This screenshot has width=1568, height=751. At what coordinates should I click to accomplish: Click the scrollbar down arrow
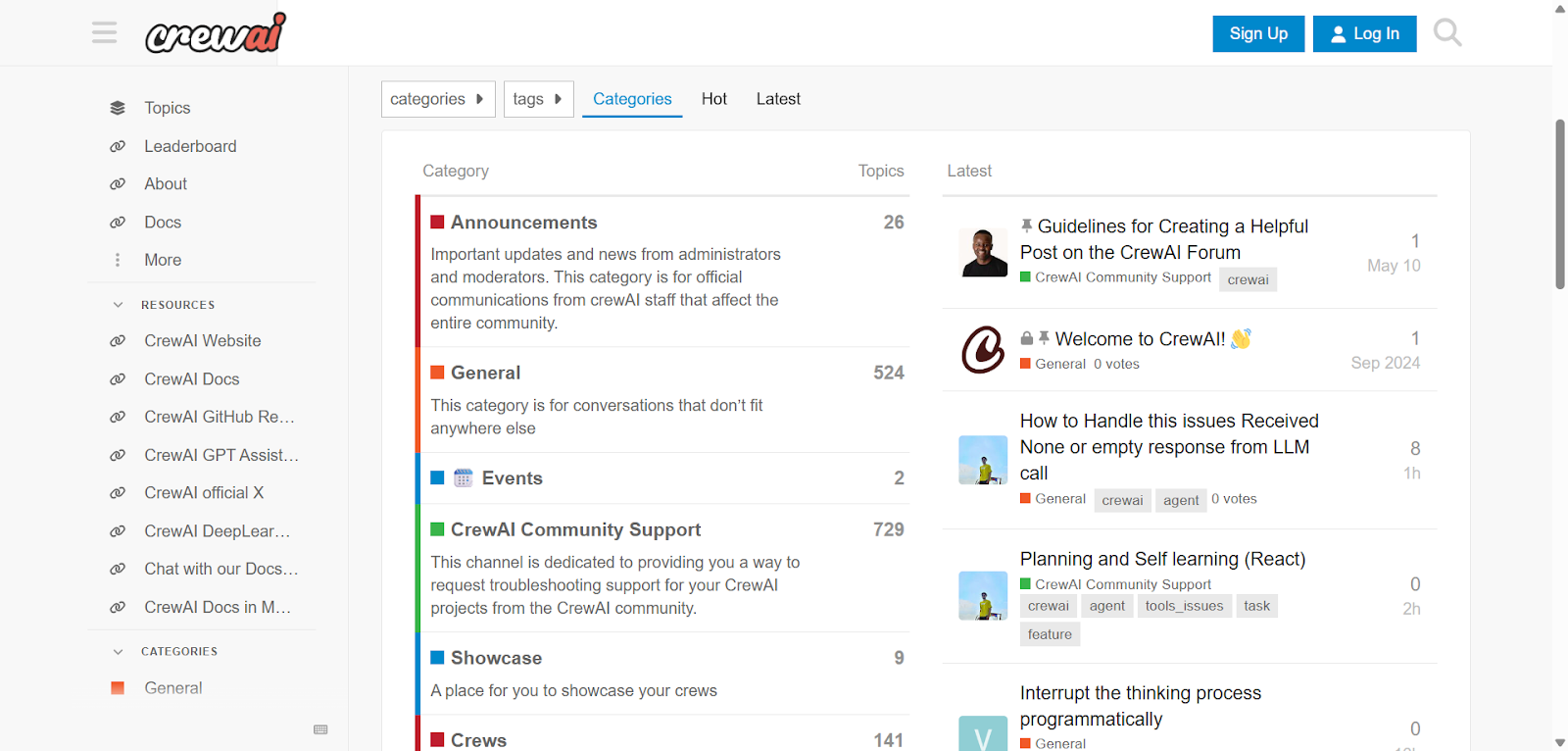(x=1560, y=743)
